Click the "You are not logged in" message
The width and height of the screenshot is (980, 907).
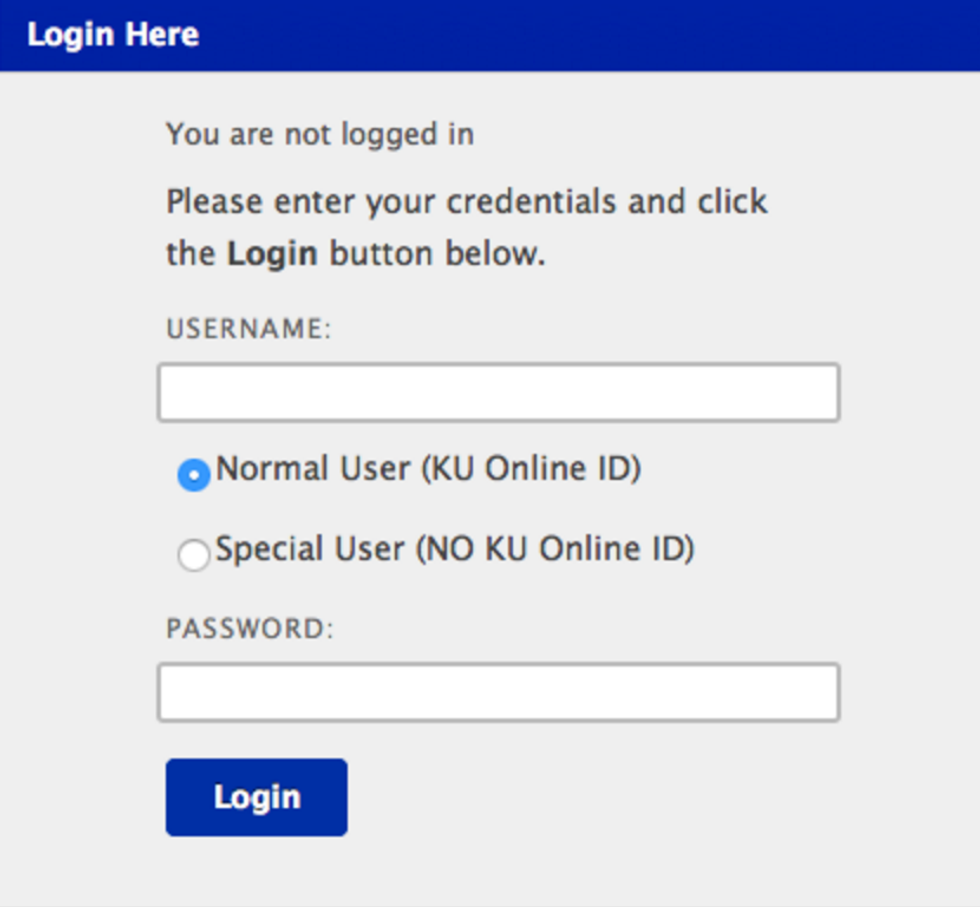[320, 134]
